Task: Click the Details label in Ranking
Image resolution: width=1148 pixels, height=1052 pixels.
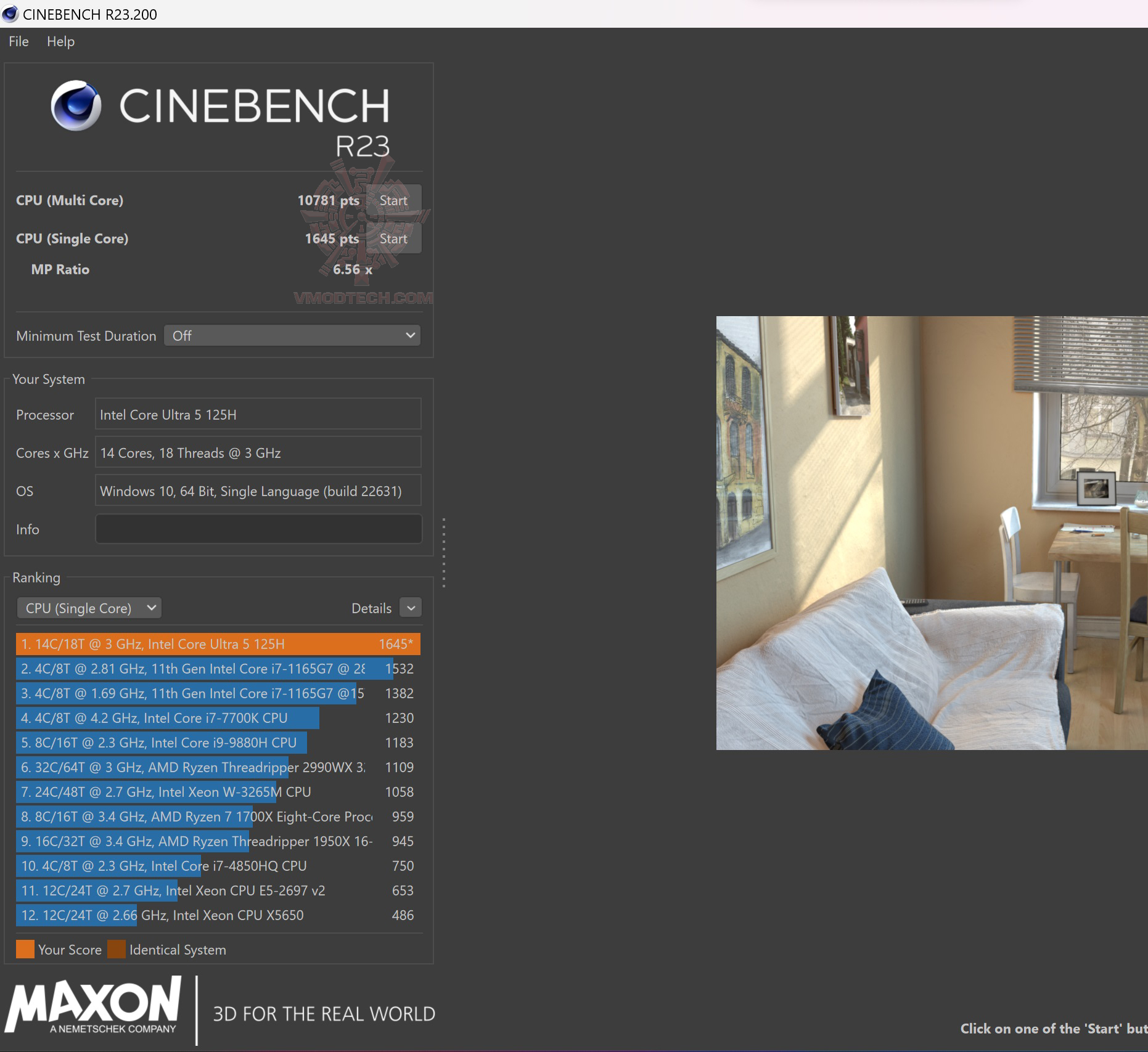Action: pos(371,608)
